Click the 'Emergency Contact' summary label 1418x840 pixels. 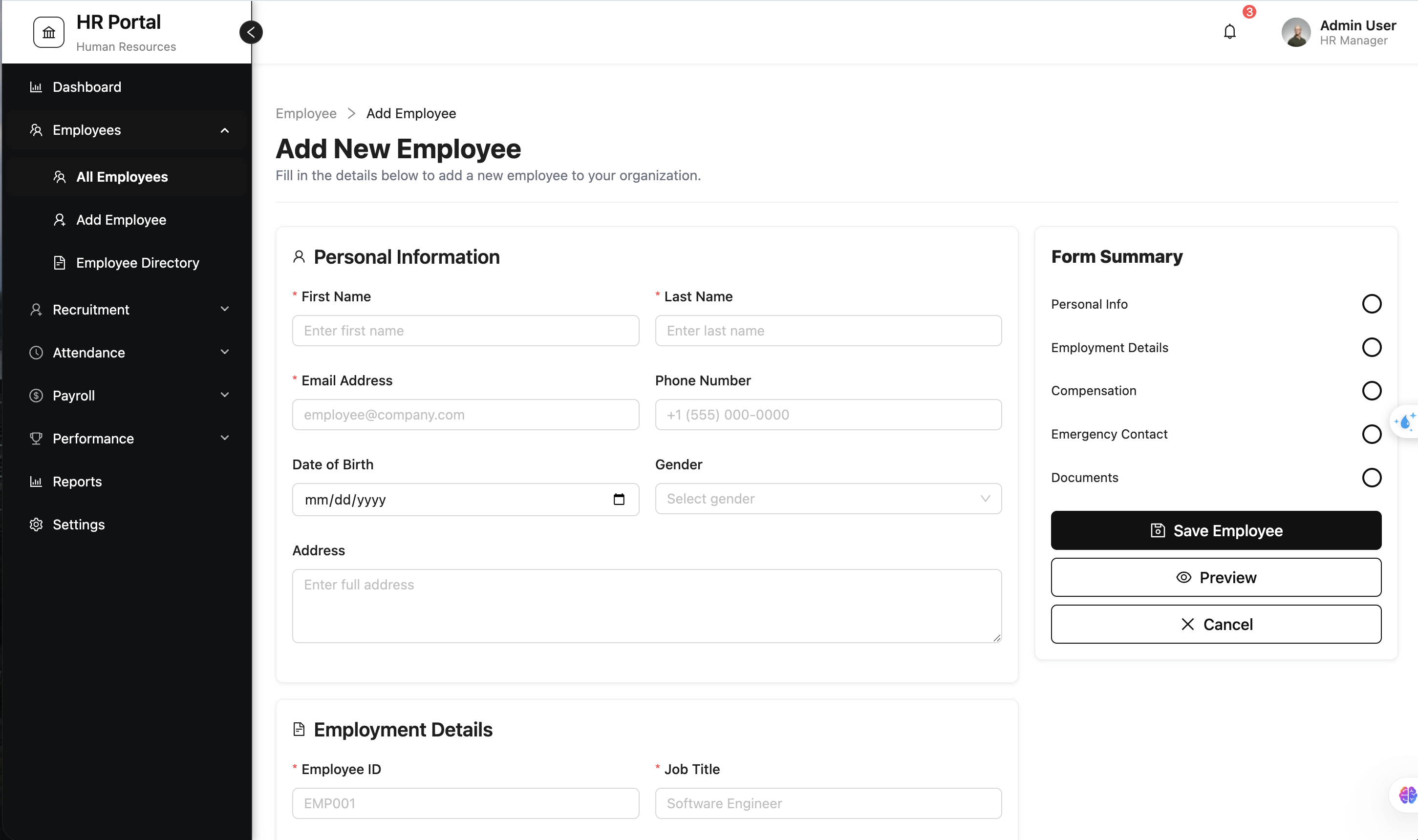coord(1109,434)
